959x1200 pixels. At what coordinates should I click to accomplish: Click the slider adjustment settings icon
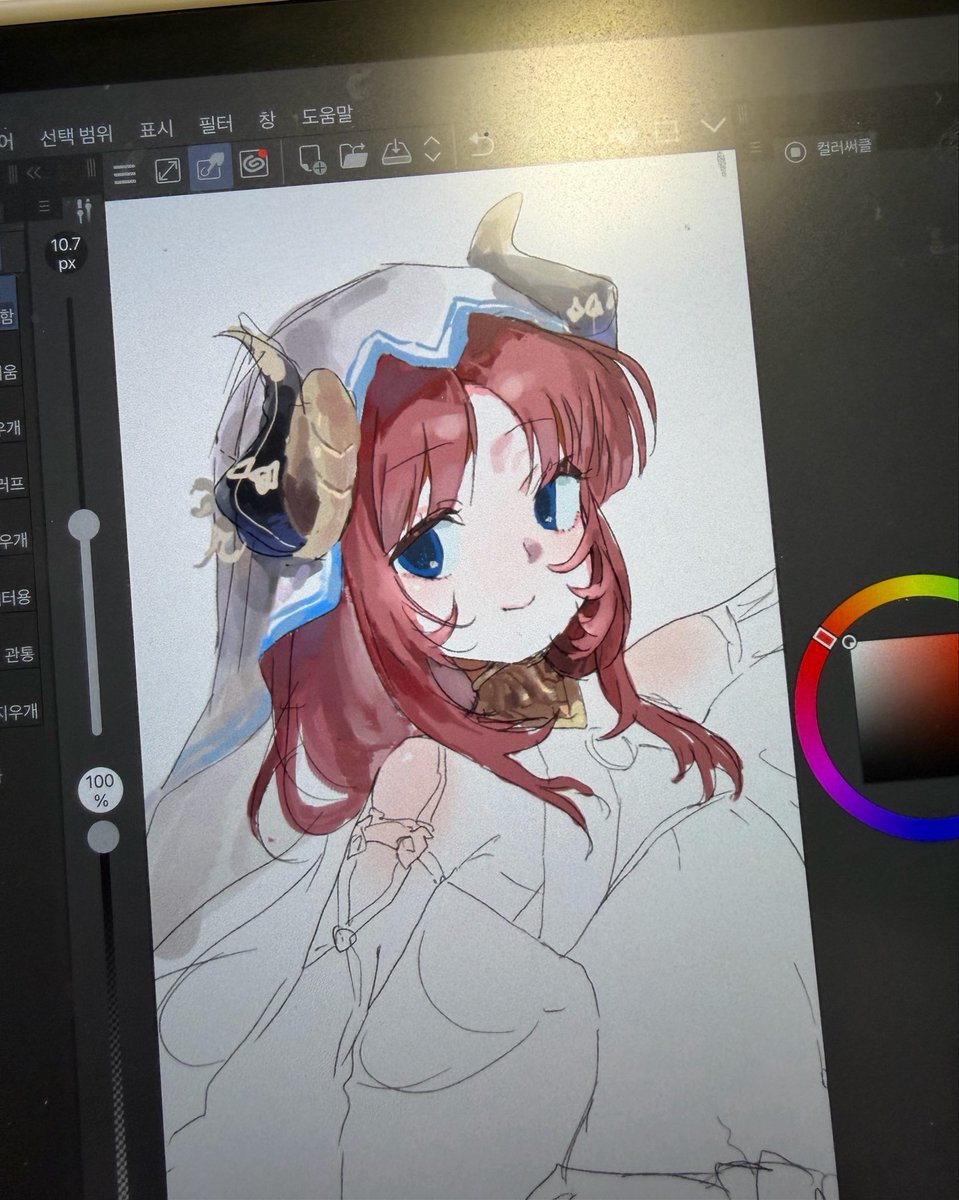click(84, 208)
